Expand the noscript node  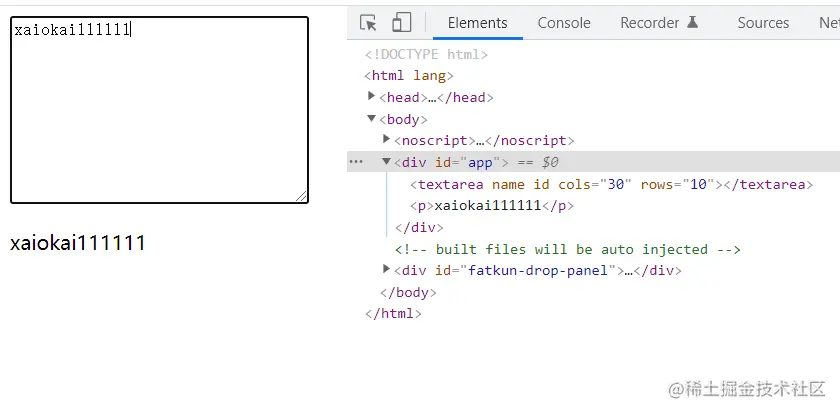pyautogui.click(x=386, y=140)
